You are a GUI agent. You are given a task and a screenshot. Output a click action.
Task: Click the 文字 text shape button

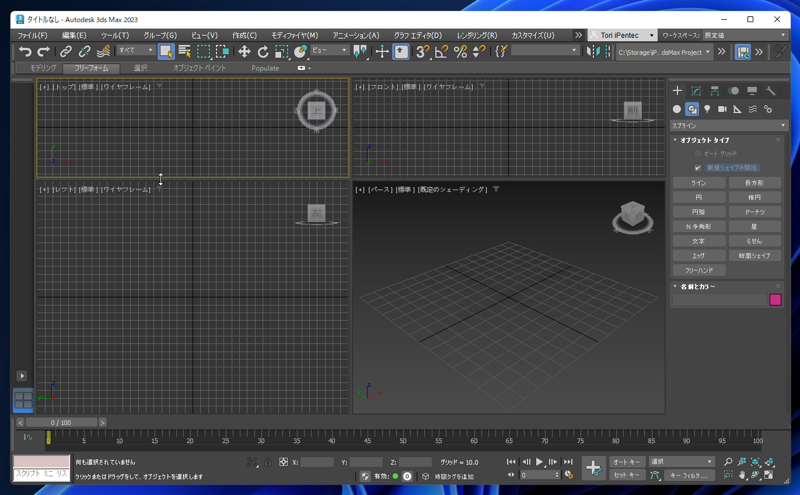point(699,241)
